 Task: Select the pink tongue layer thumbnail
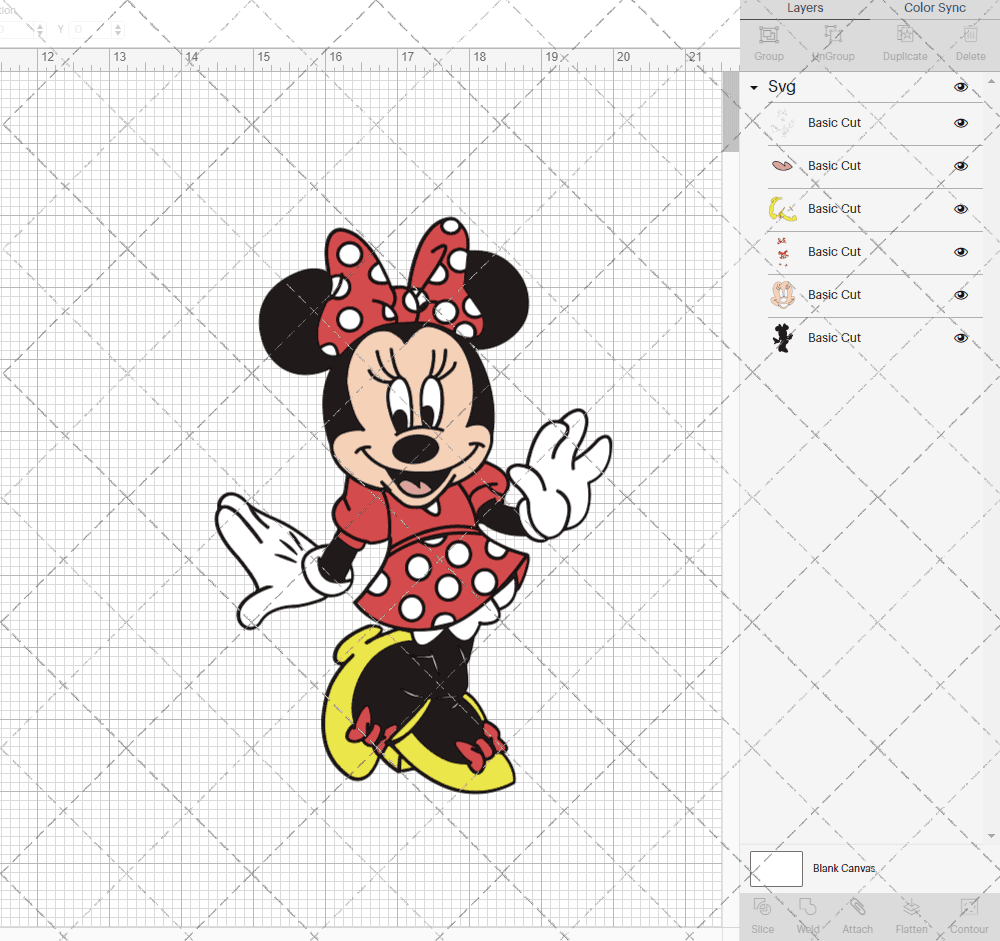[783, 166]
